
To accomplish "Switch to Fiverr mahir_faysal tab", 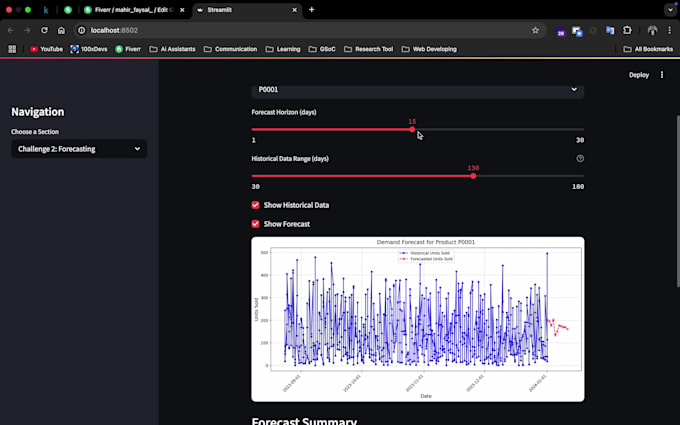I will pos(134,10).
